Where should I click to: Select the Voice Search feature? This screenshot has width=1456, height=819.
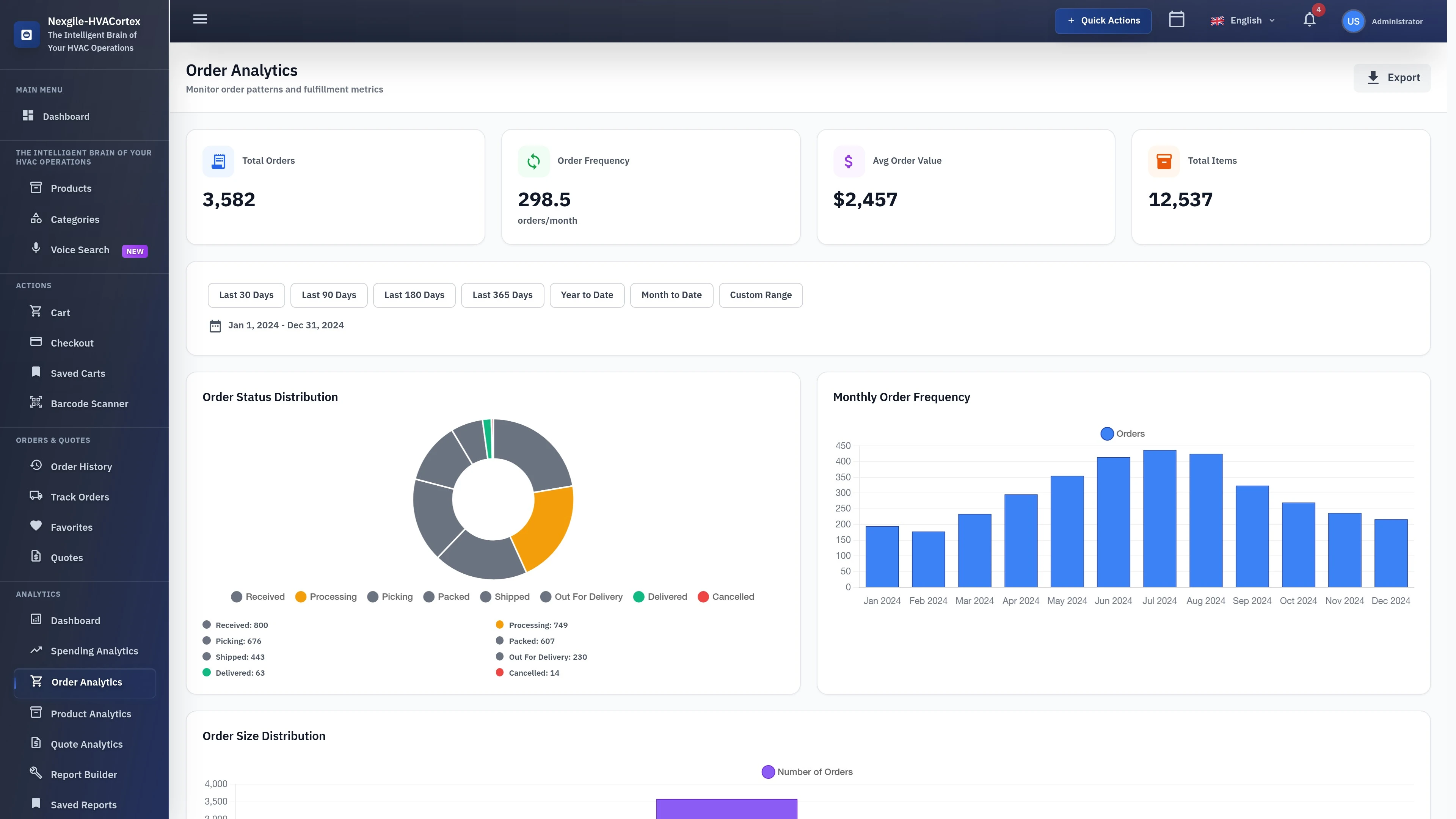pos(80,249)
